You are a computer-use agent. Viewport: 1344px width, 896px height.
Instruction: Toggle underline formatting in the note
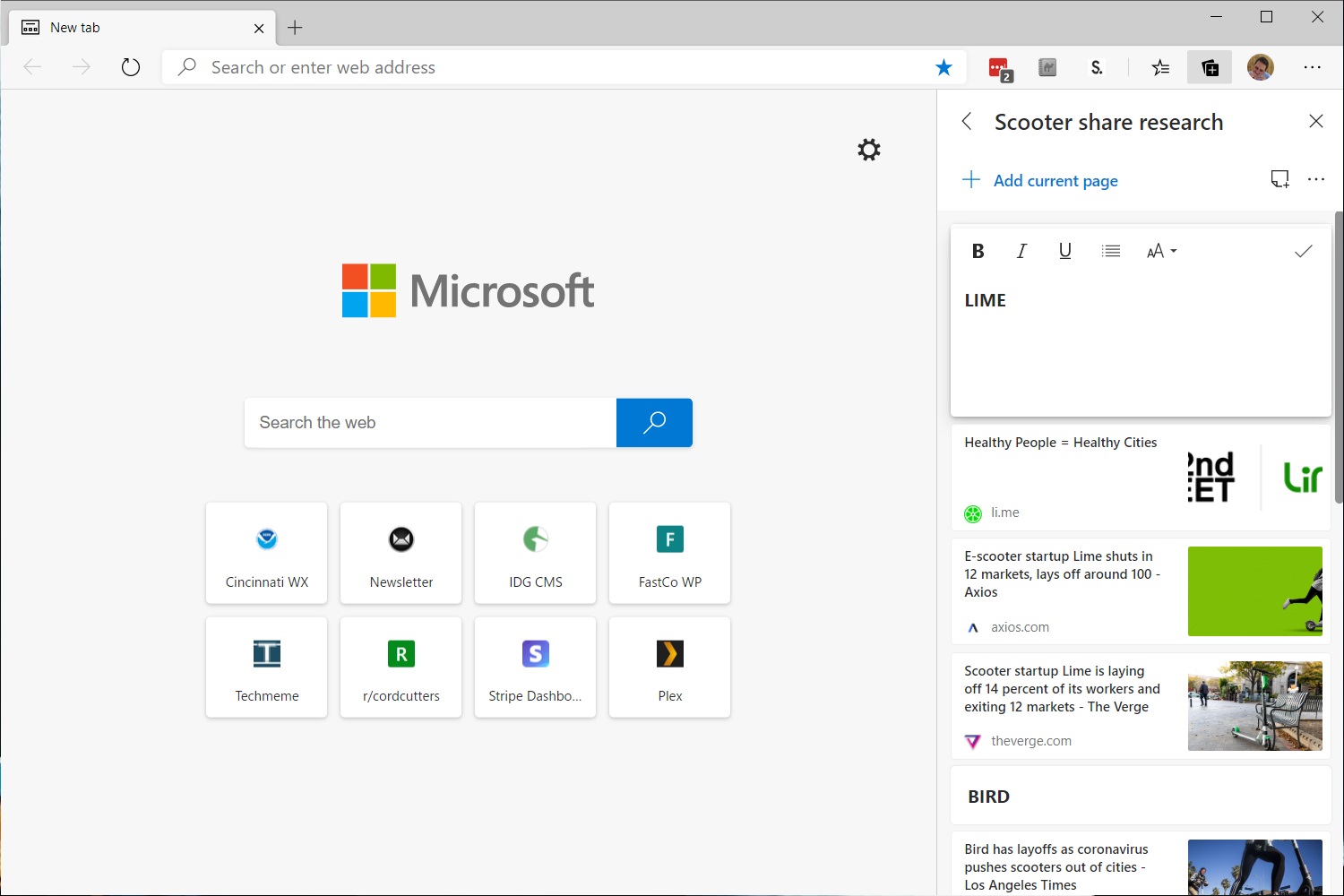pyautogui.click(x=1064, y=252)
